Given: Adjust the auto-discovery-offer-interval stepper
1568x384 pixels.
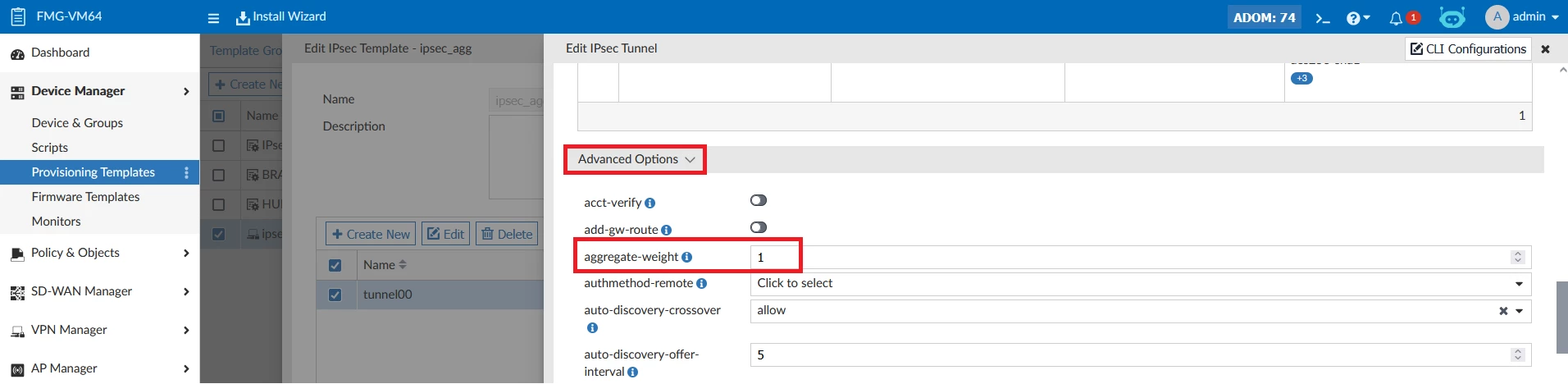Looking at the screenshot, I should [1518, 355].
